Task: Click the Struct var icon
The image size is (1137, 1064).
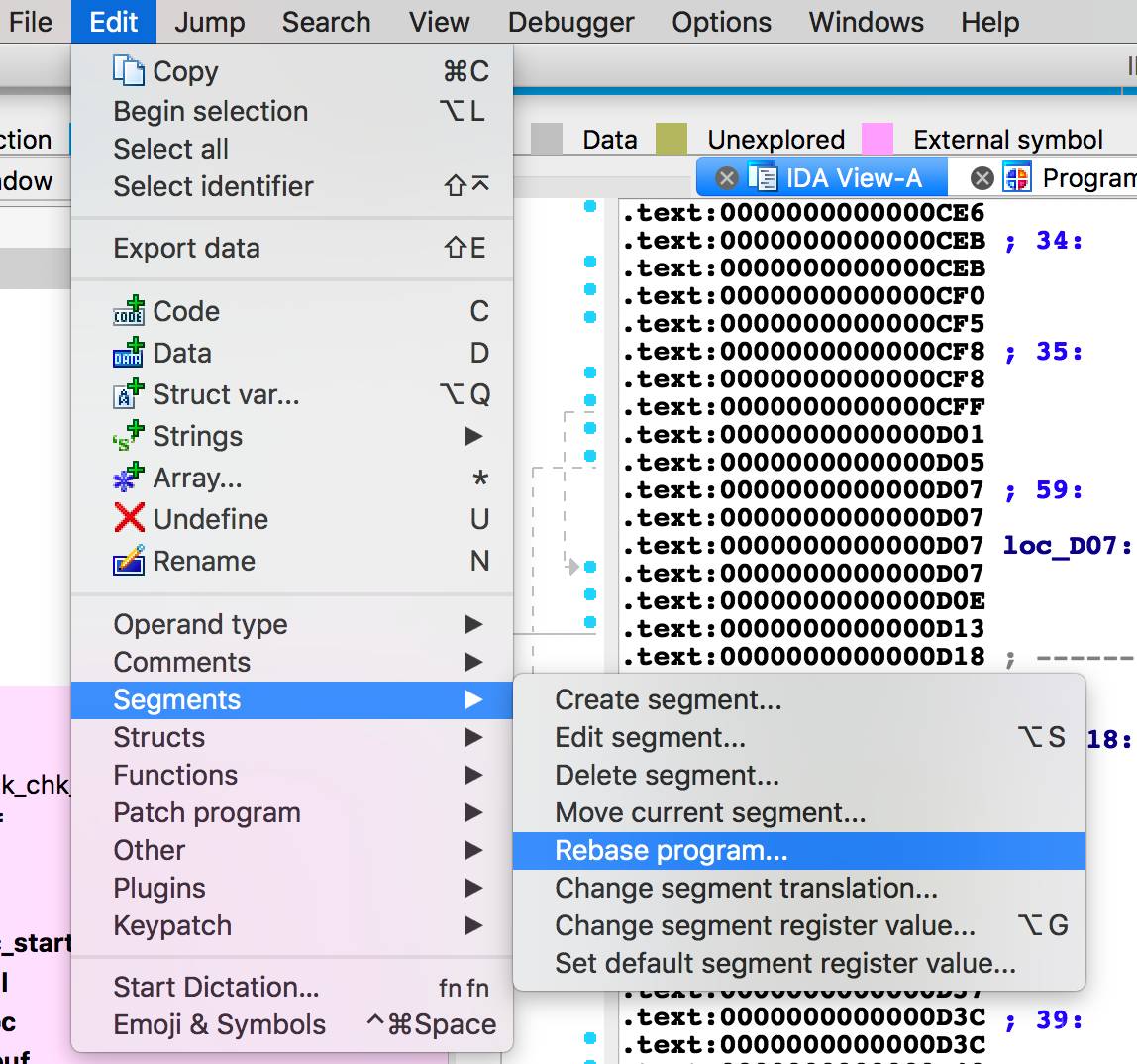Action: coord(129,395)
